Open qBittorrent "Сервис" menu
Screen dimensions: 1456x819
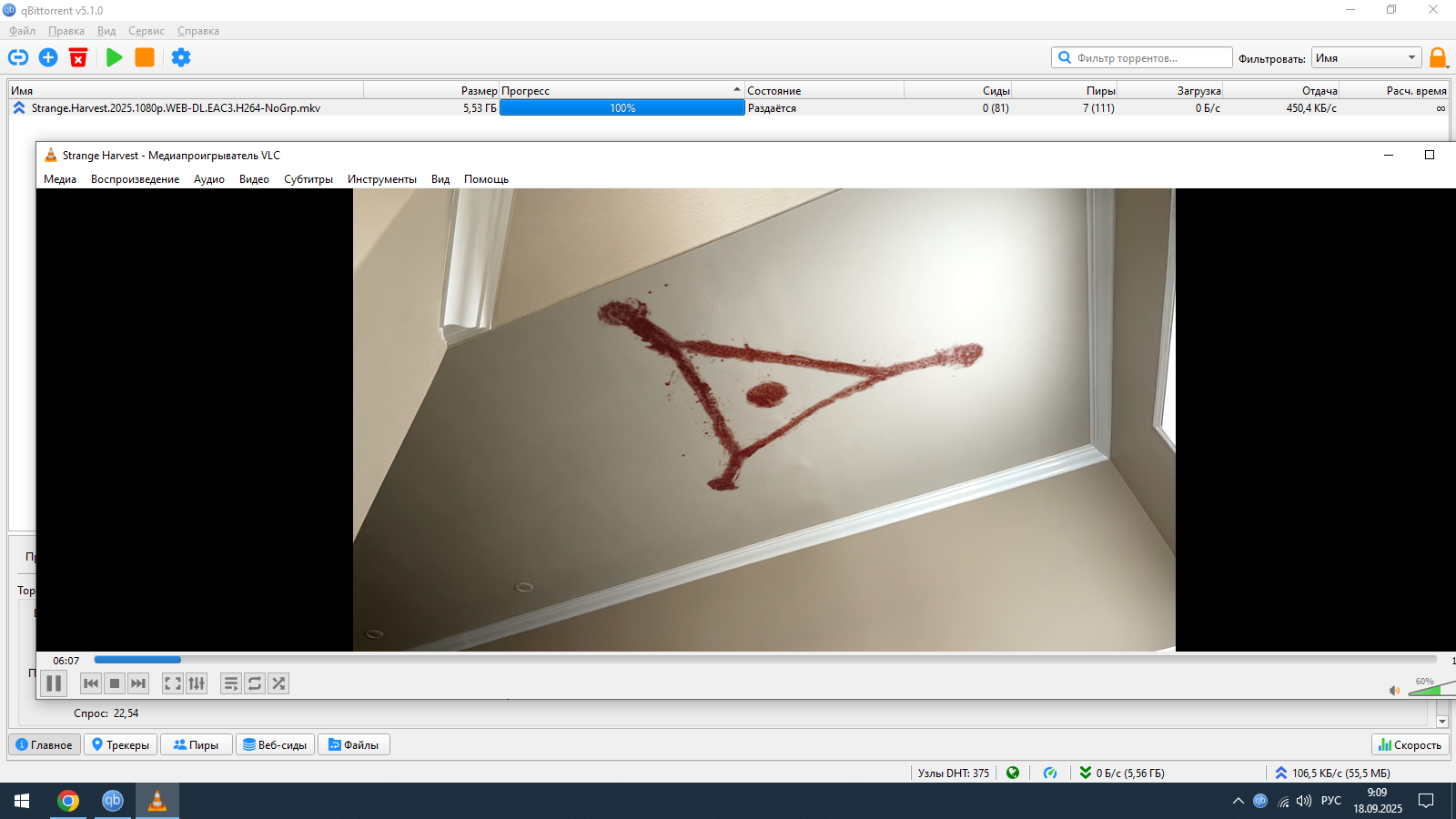click(147, 31)
